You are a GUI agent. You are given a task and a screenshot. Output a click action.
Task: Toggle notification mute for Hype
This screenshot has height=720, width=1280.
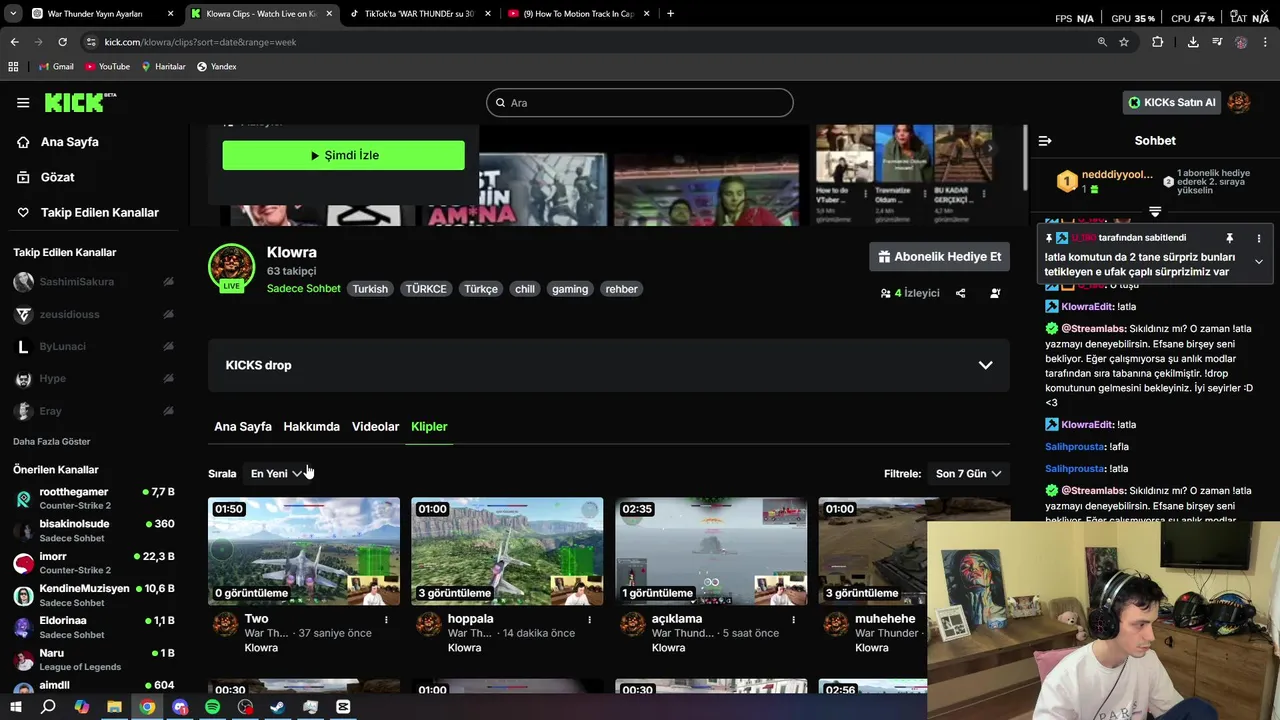click(x=168, y=379)
